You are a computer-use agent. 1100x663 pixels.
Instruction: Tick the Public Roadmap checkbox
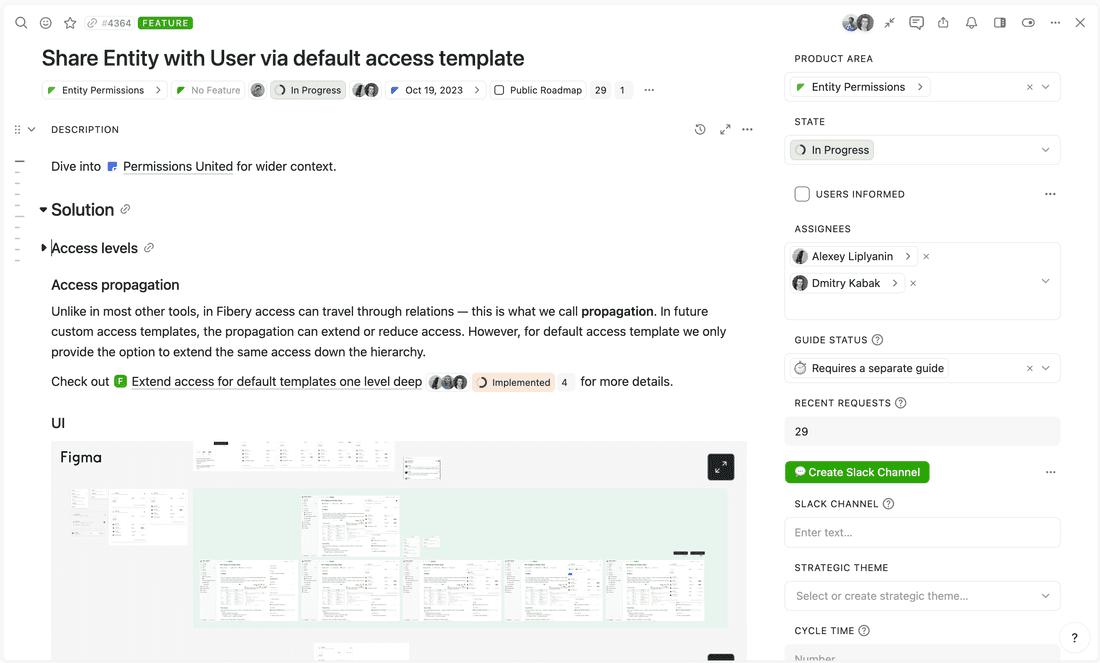(499, 90)
